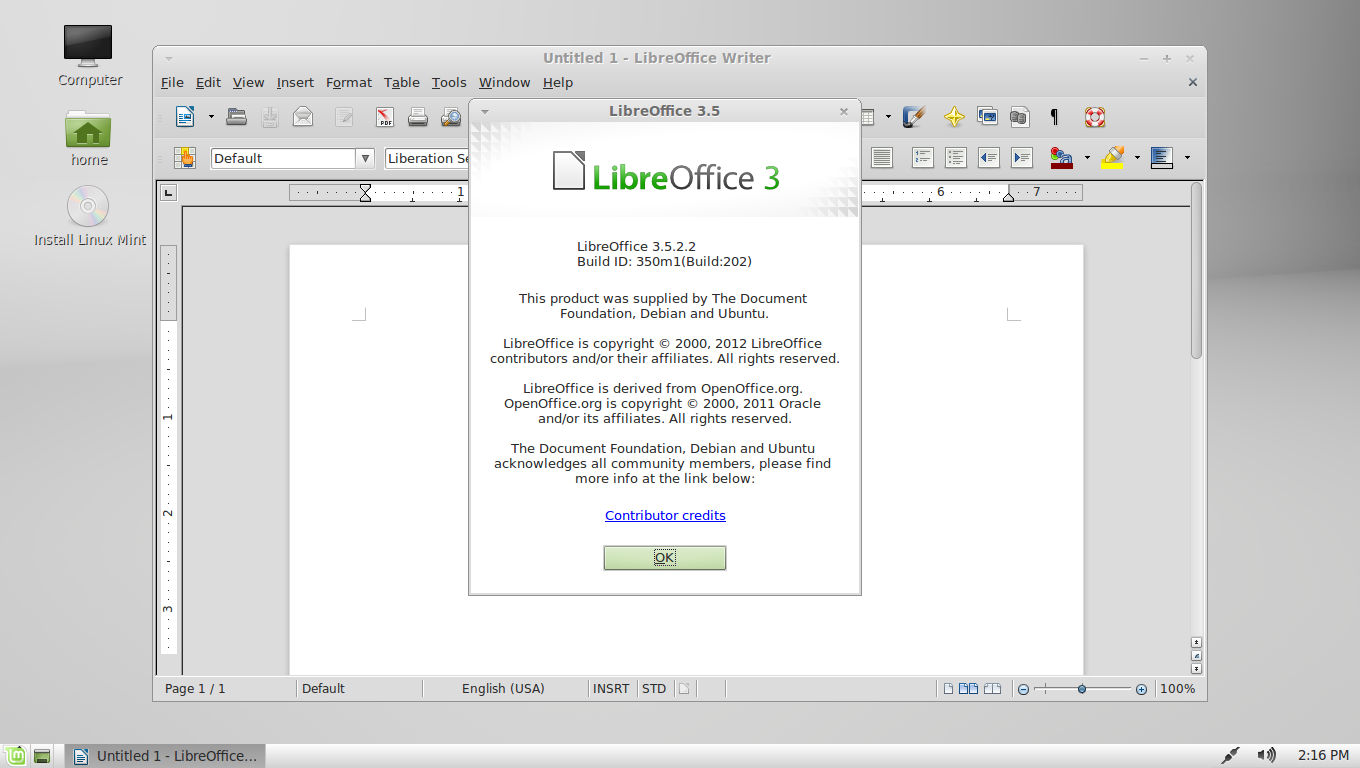Screen dimensions: 1360x768
Task: Select two-page side-by-side view icon
Action: pos(969,688)
